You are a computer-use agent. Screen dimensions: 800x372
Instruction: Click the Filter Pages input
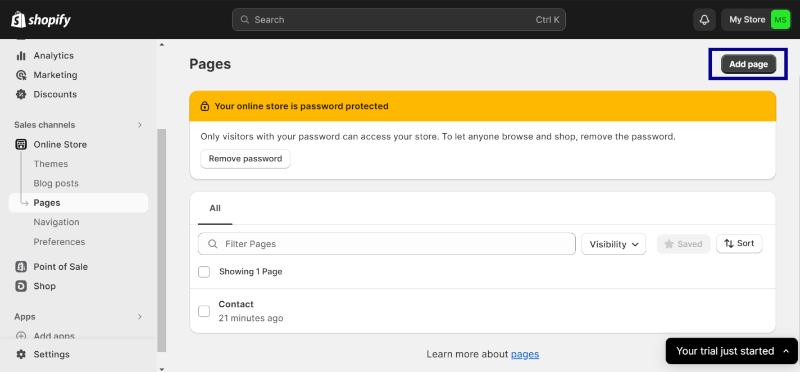pyautogui.click(x=387, y=244)
